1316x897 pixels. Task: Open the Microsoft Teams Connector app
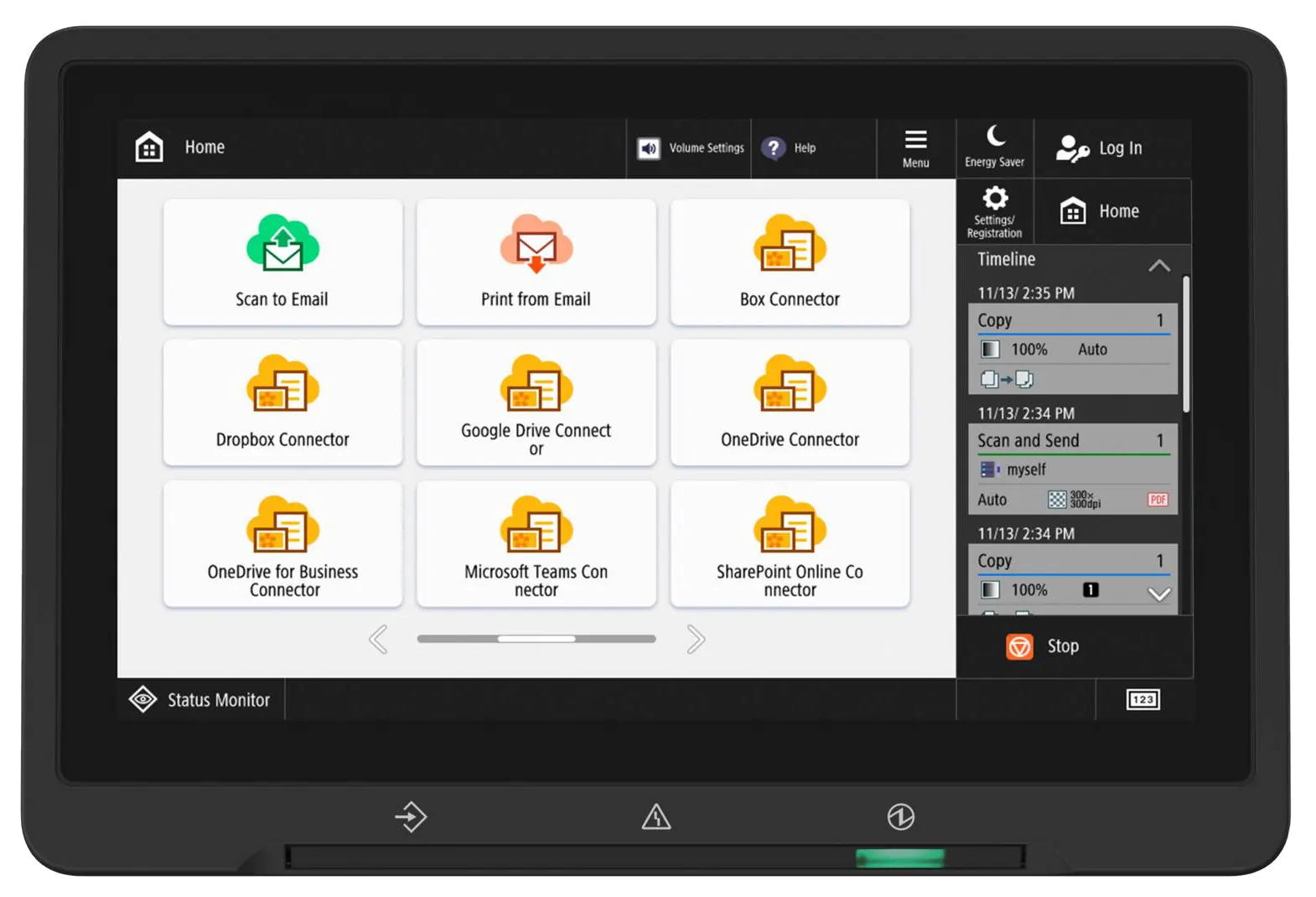(x=536, y=543)
